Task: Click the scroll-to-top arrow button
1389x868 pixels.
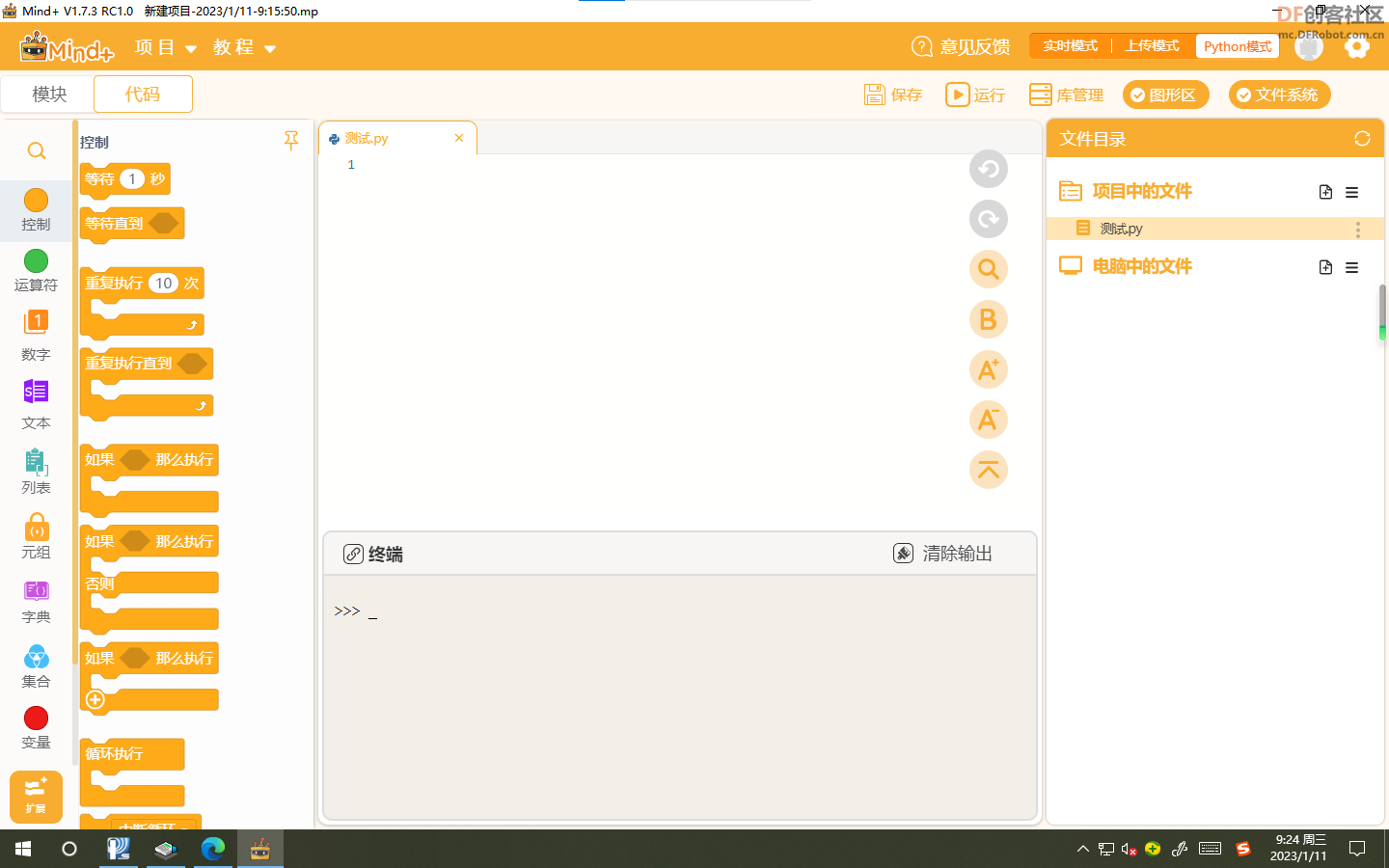Action: [989, 470]
